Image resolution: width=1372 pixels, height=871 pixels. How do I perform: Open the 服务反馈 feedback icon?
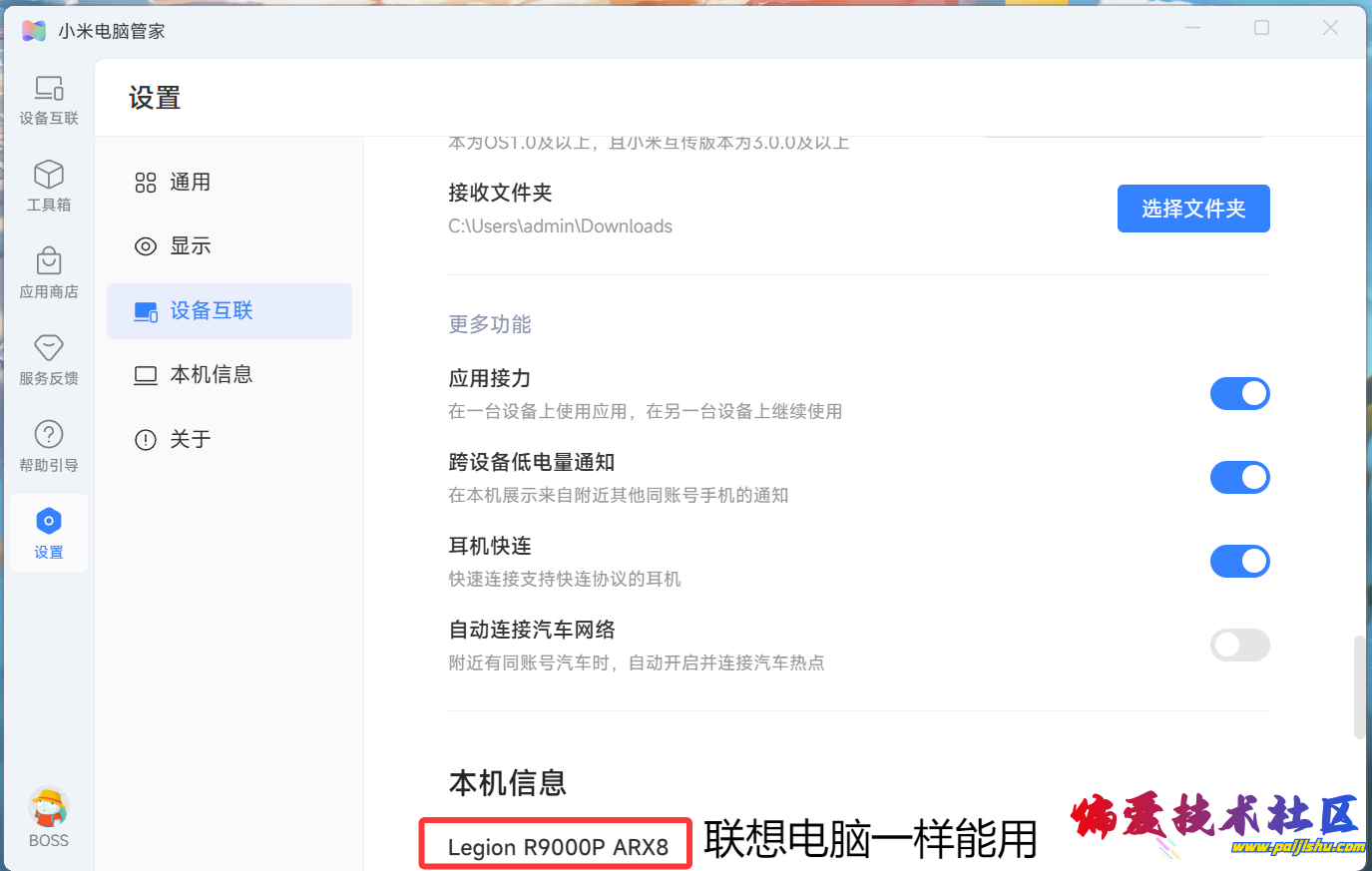coord(49,359)
